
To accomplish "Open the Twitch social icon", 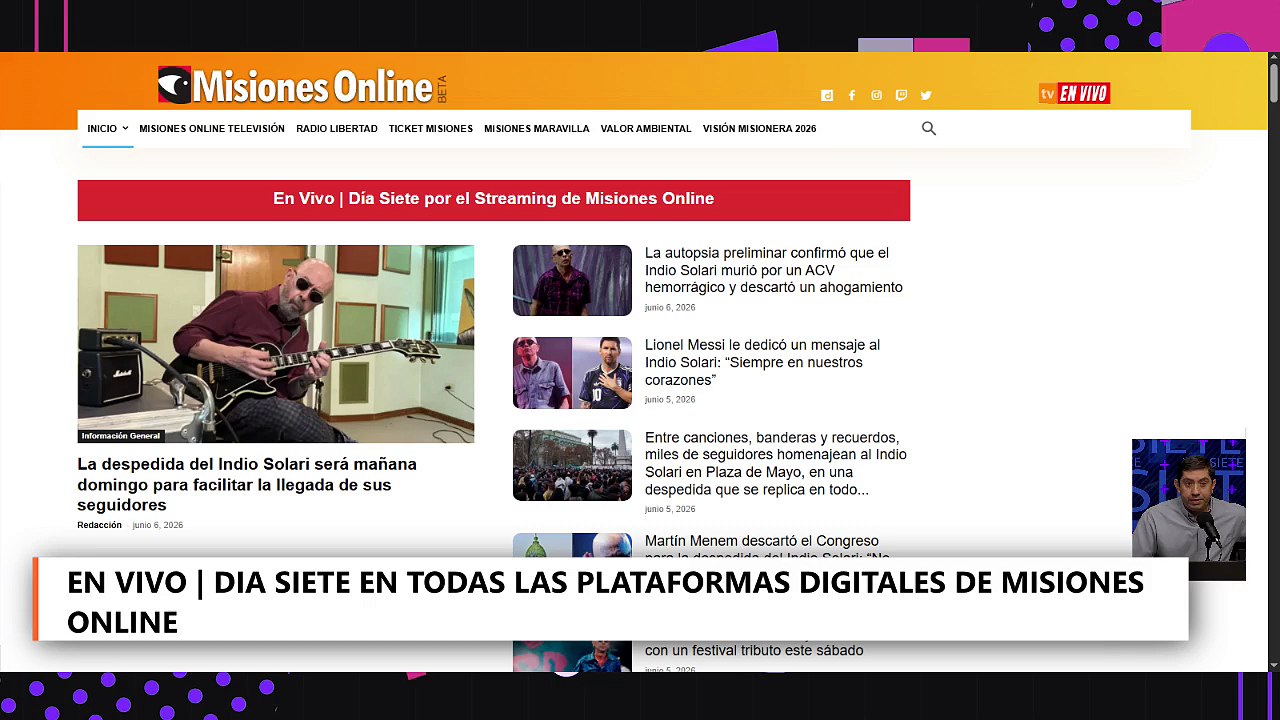I will click(x=901, y=96).
